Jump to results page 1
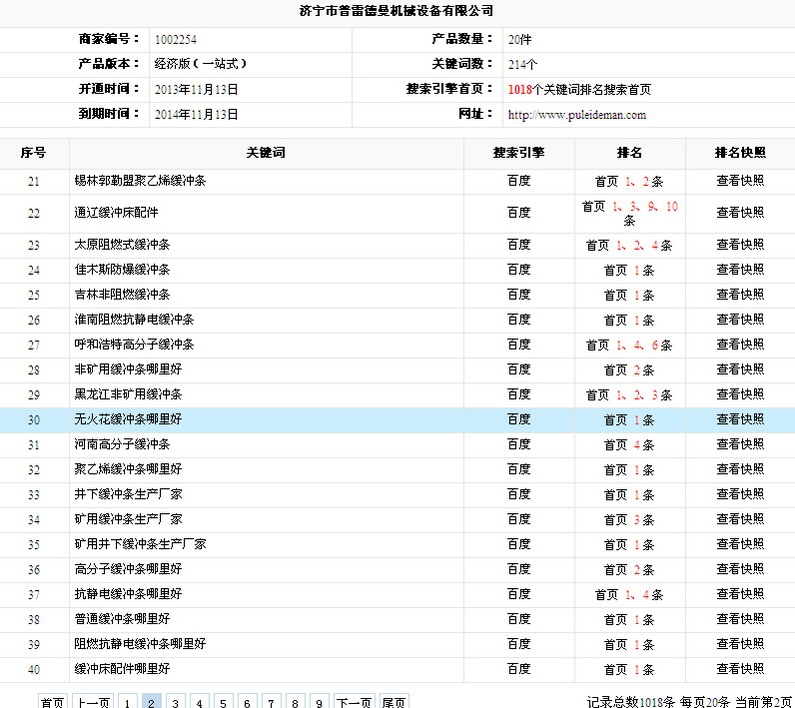Screen dimensions: 795x708 pyautogui.click(x=128, y=702)
